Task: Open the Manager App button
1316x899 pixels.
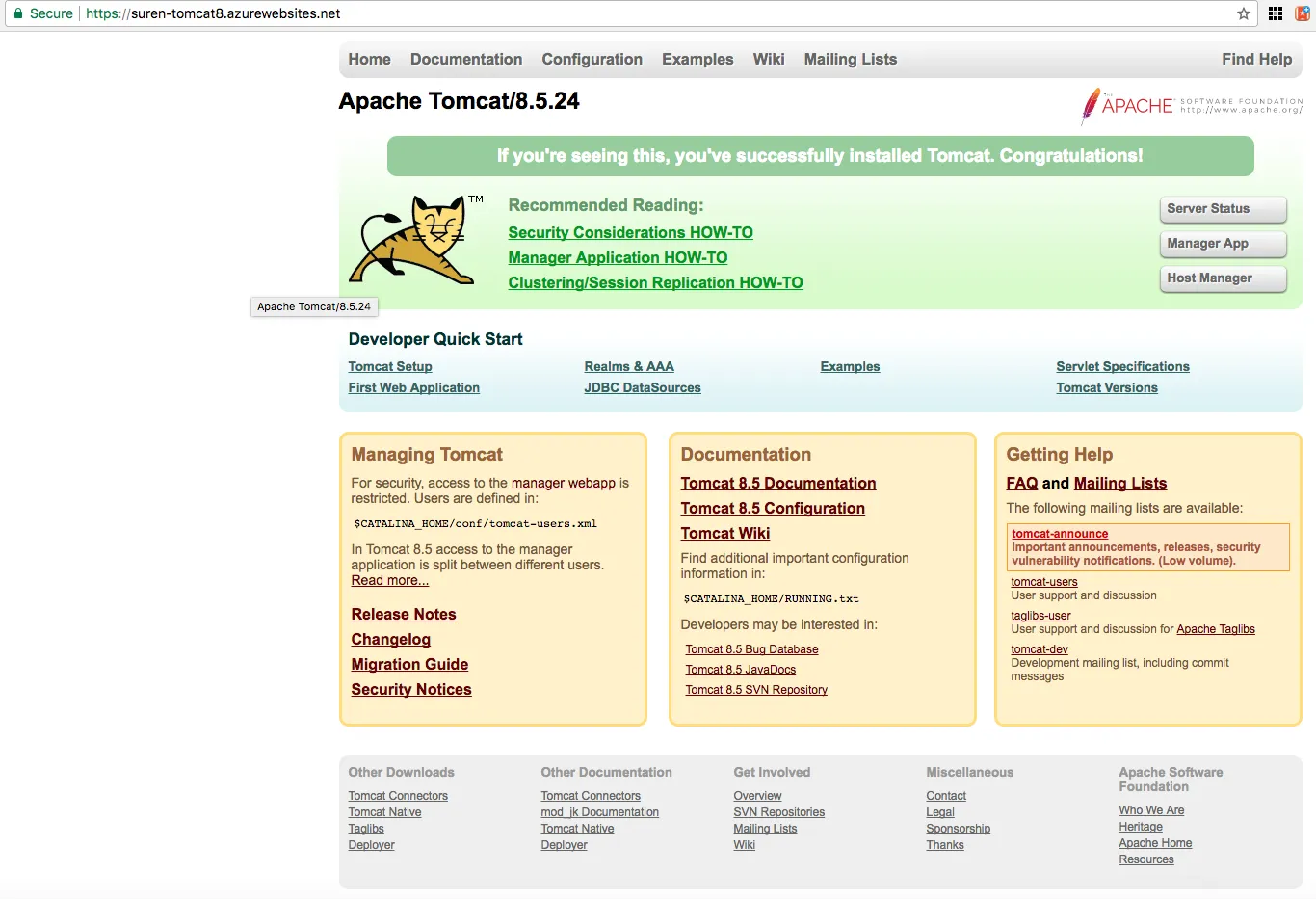Action: [1224, 244]
